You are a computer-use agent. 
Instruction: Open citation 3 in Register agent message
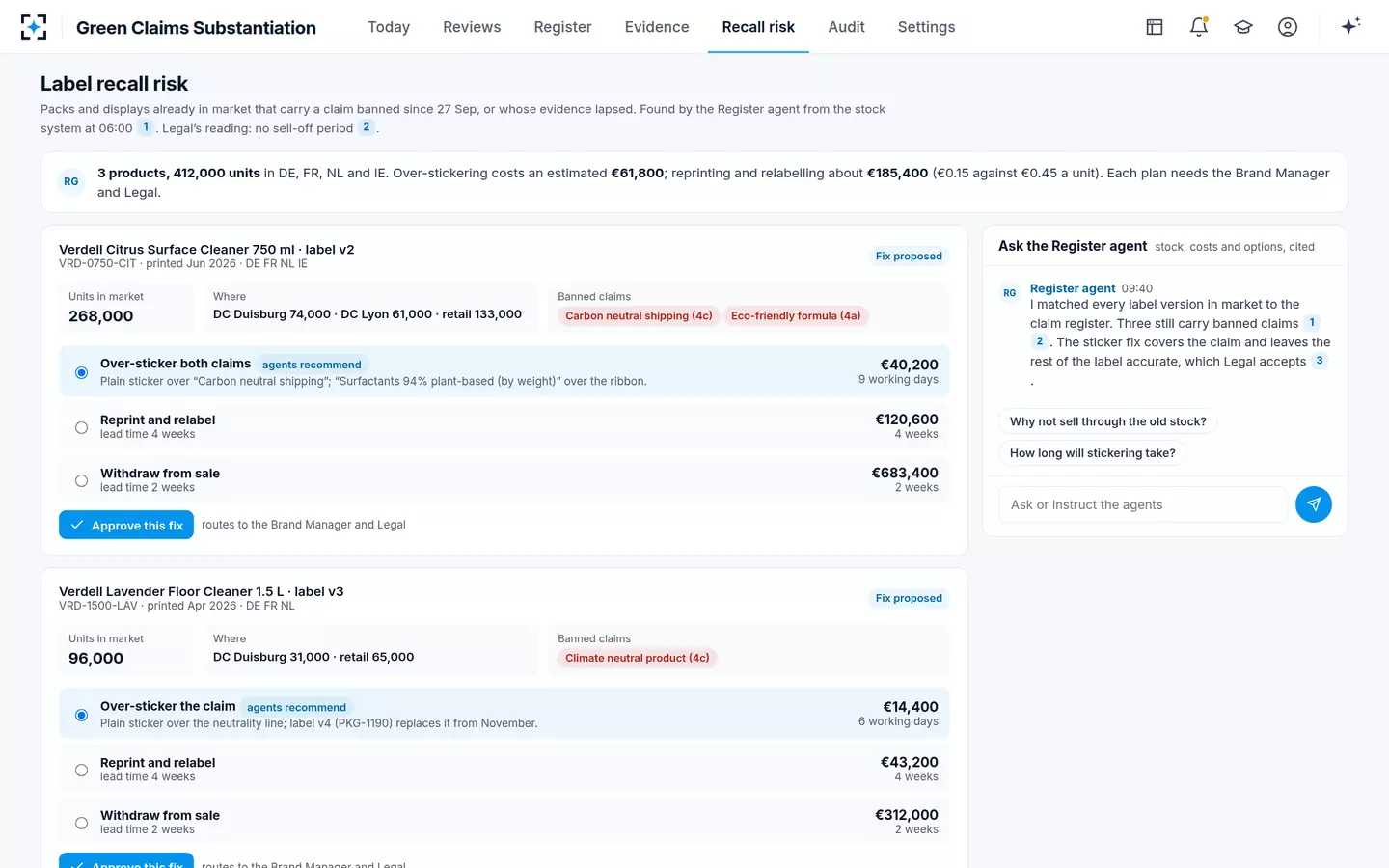[x=1320, y=361]
